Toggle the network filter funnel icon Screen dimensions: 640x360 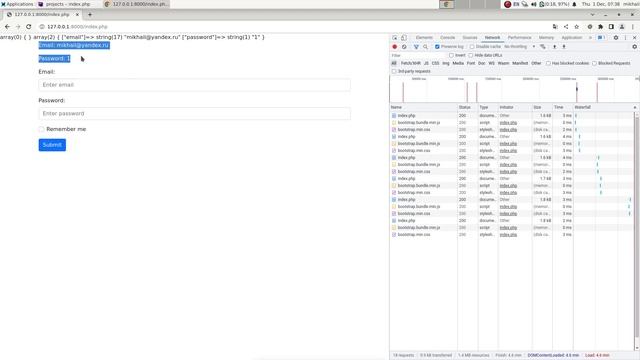coord(416,47)
